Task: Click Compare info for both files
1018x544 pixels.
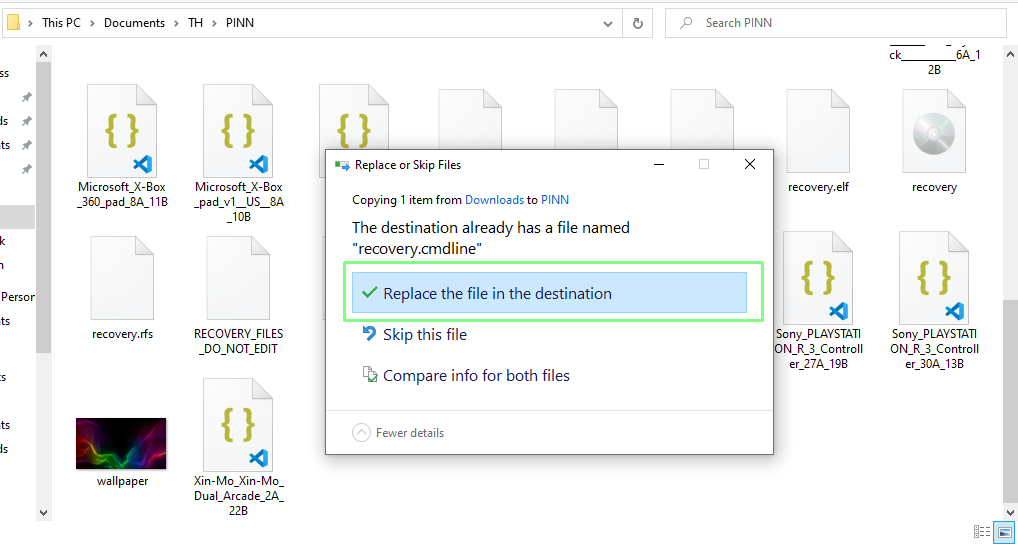Action: 476,376
